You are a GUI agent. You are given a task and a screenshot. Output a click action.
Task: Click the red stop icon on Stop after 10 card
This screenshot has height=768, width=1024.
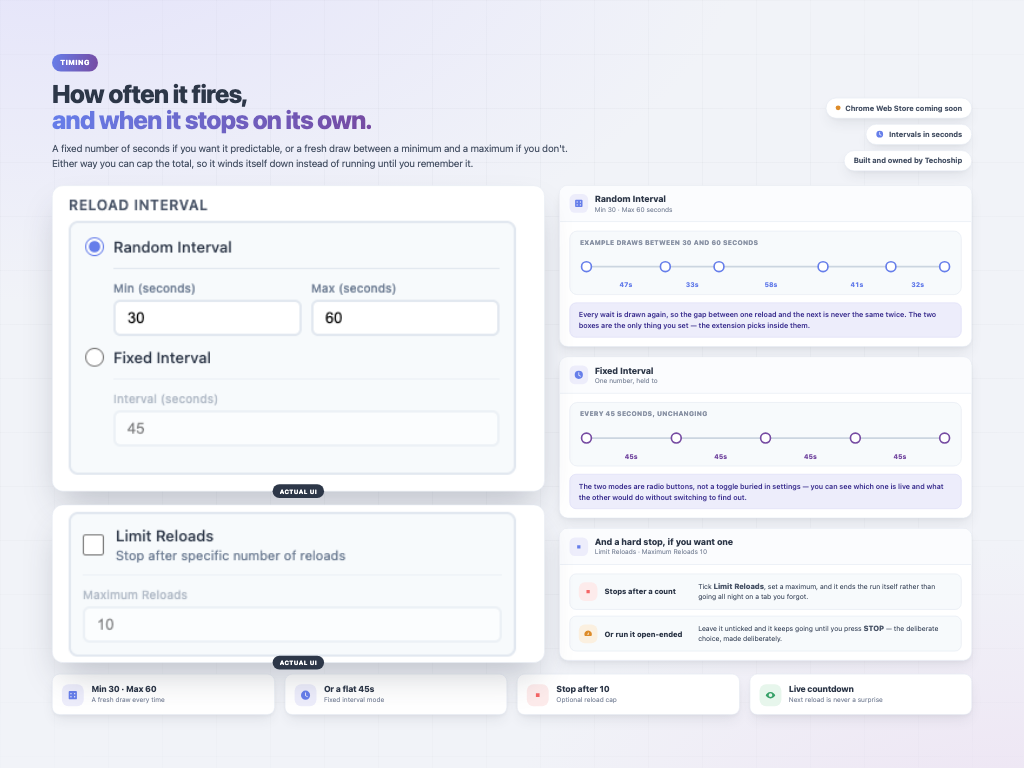537,695
